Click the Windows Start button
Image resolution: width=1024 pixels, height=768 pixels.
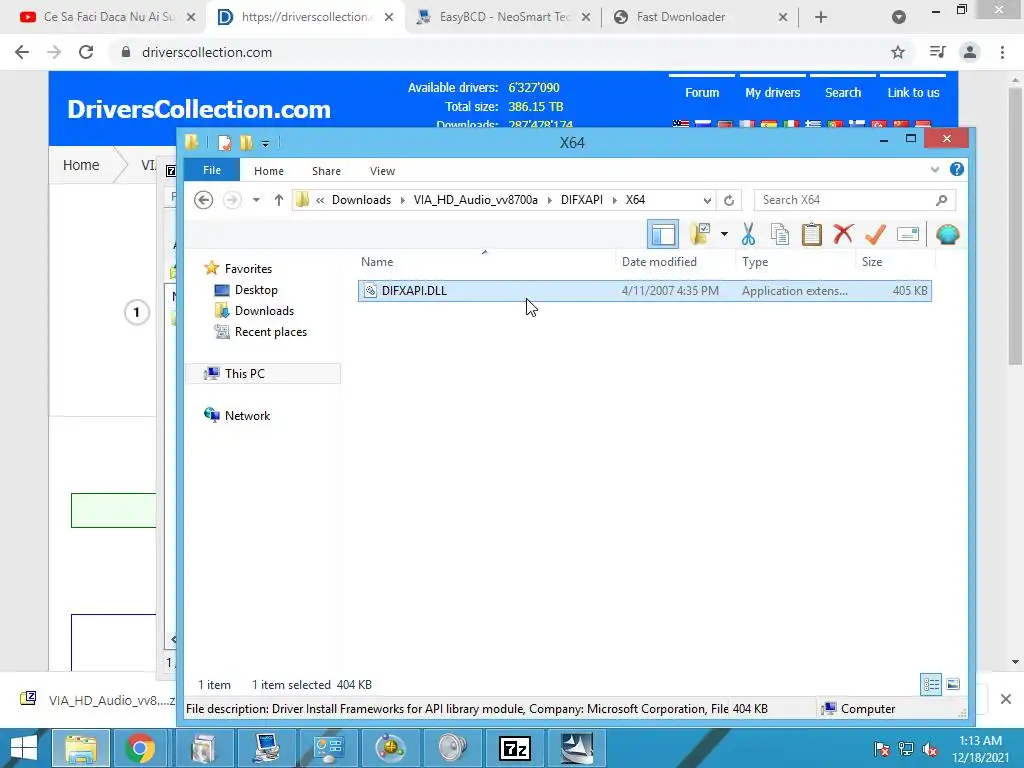click(24, 748)
